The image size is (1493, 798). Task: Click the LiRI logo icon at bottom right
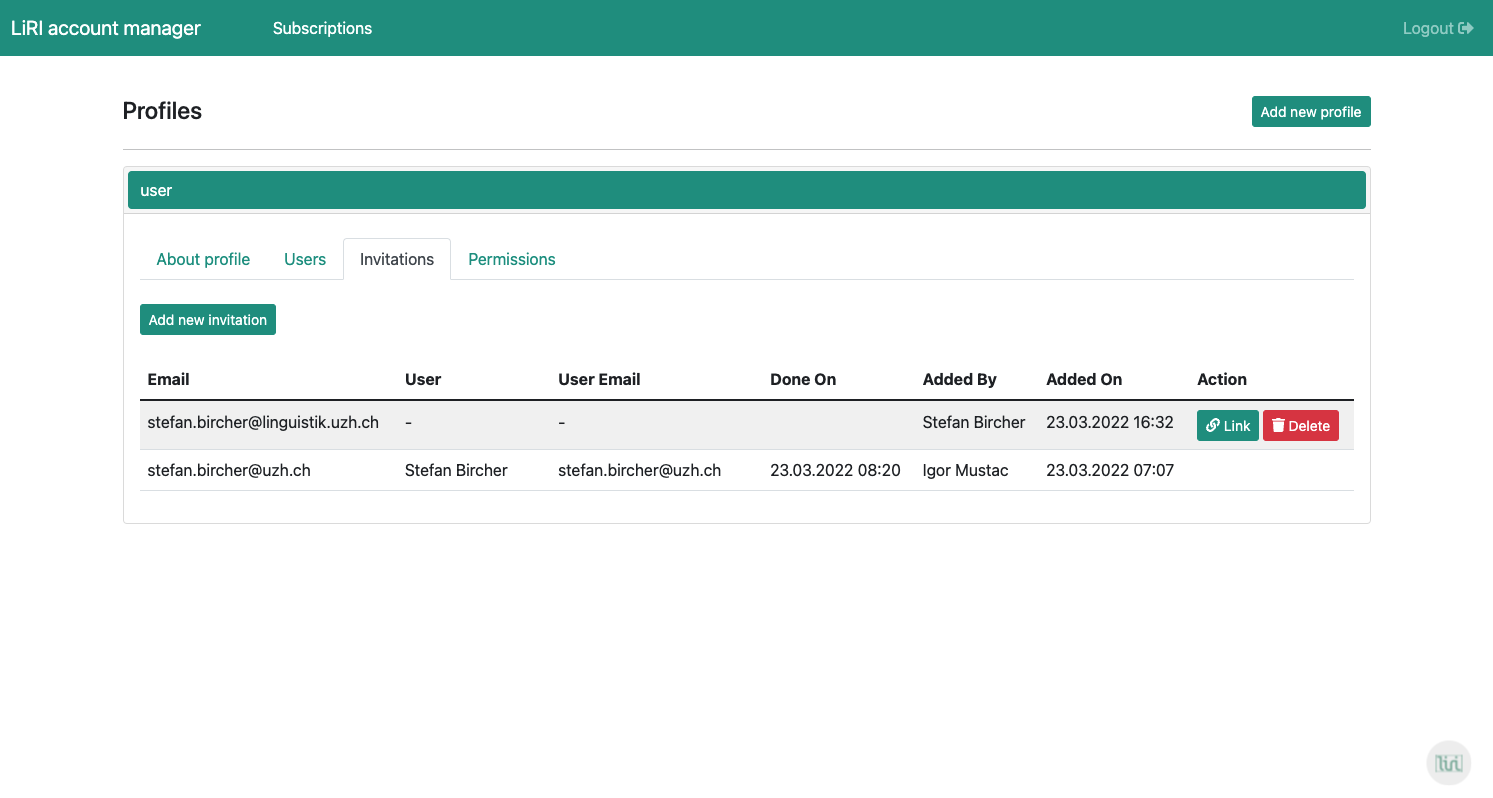pos(1448,763)
